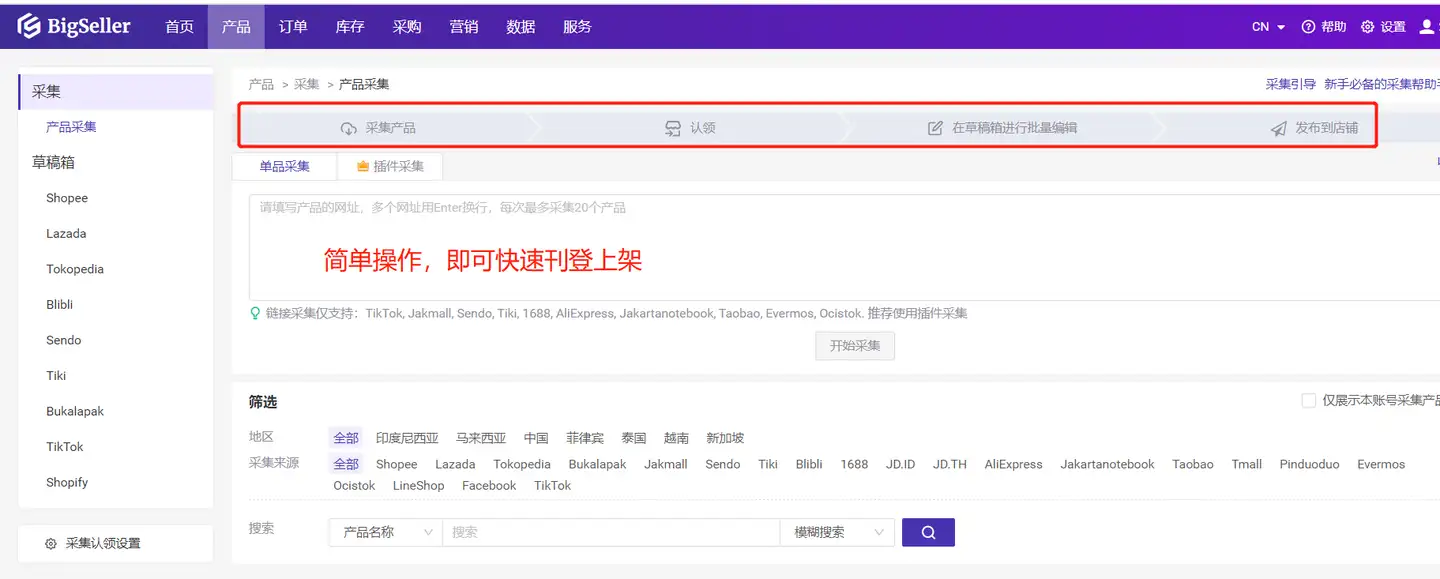Open the CN language dropdown
1440x579 pixels.
1268,27
